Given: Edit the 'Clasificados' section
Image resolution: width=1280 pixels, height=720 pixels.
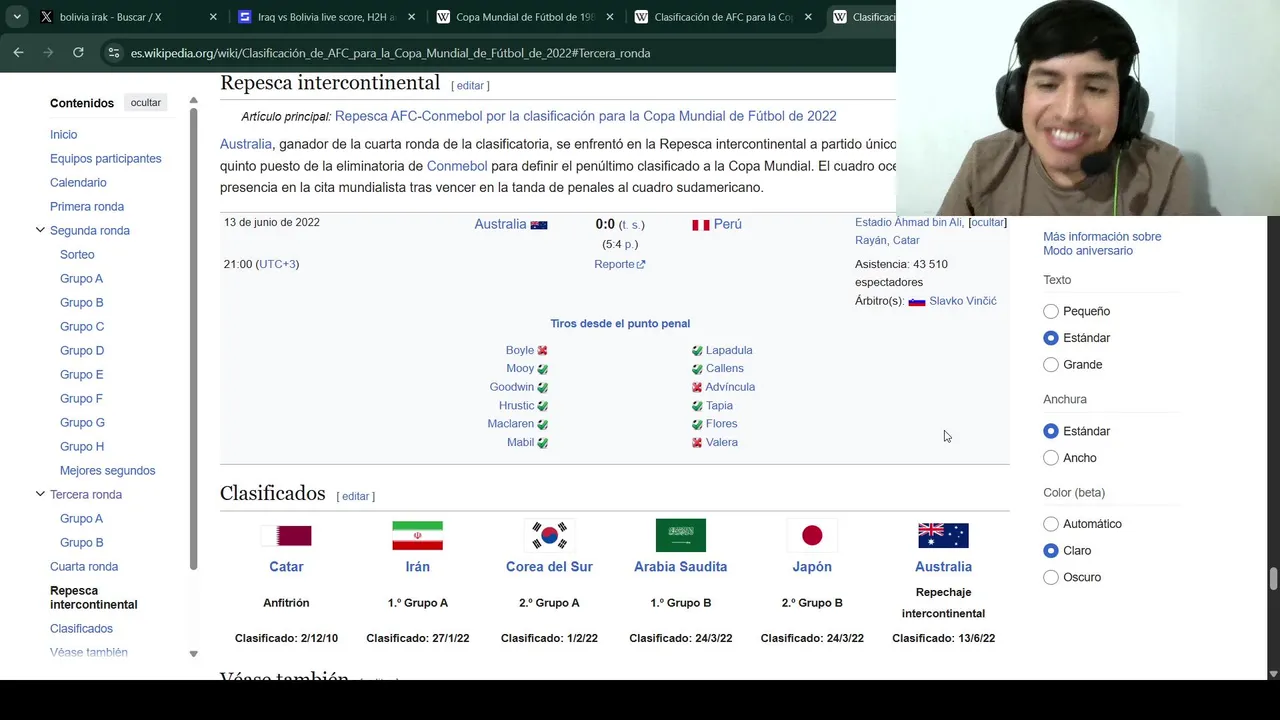Looking at the screenshot, I should [355, 497].
